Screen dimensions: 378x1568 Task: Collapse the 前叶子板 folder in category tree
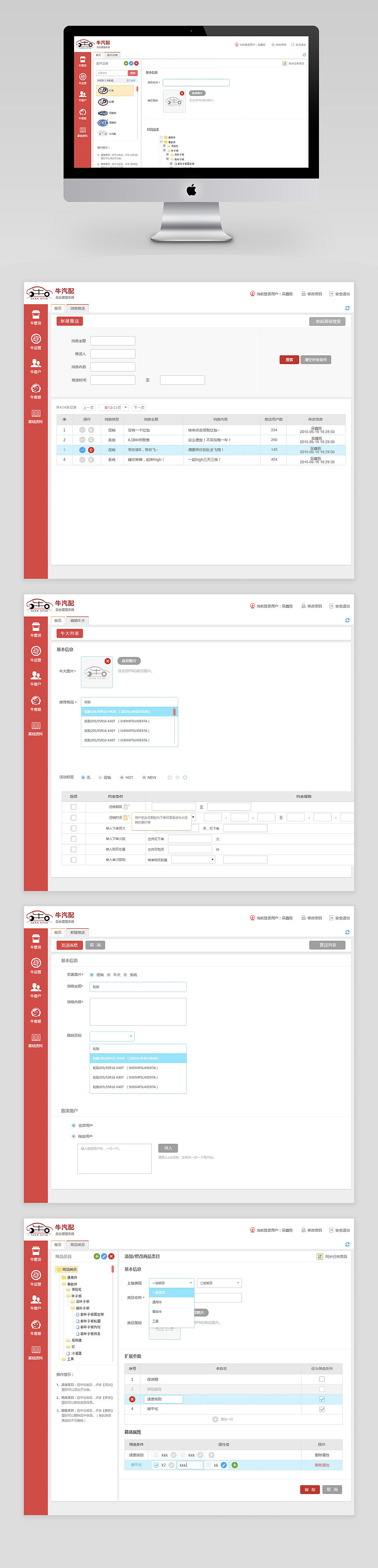click(73, 1307)
